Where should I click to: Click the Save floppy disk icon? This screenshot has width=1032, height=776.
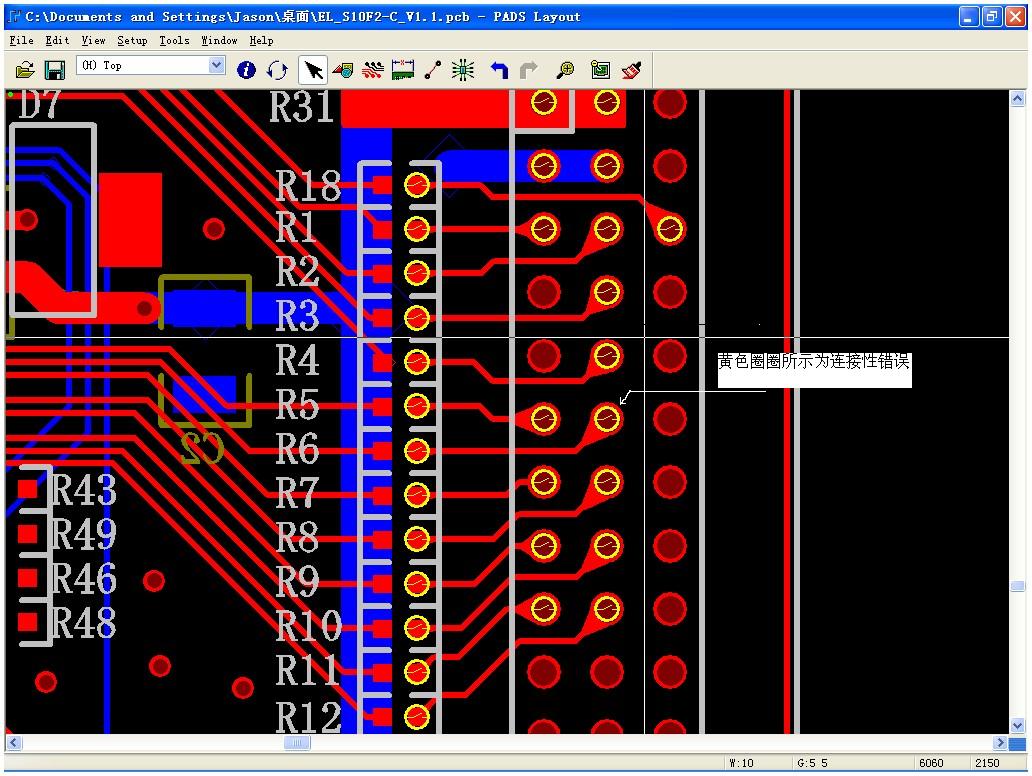(x=55, y=69)
